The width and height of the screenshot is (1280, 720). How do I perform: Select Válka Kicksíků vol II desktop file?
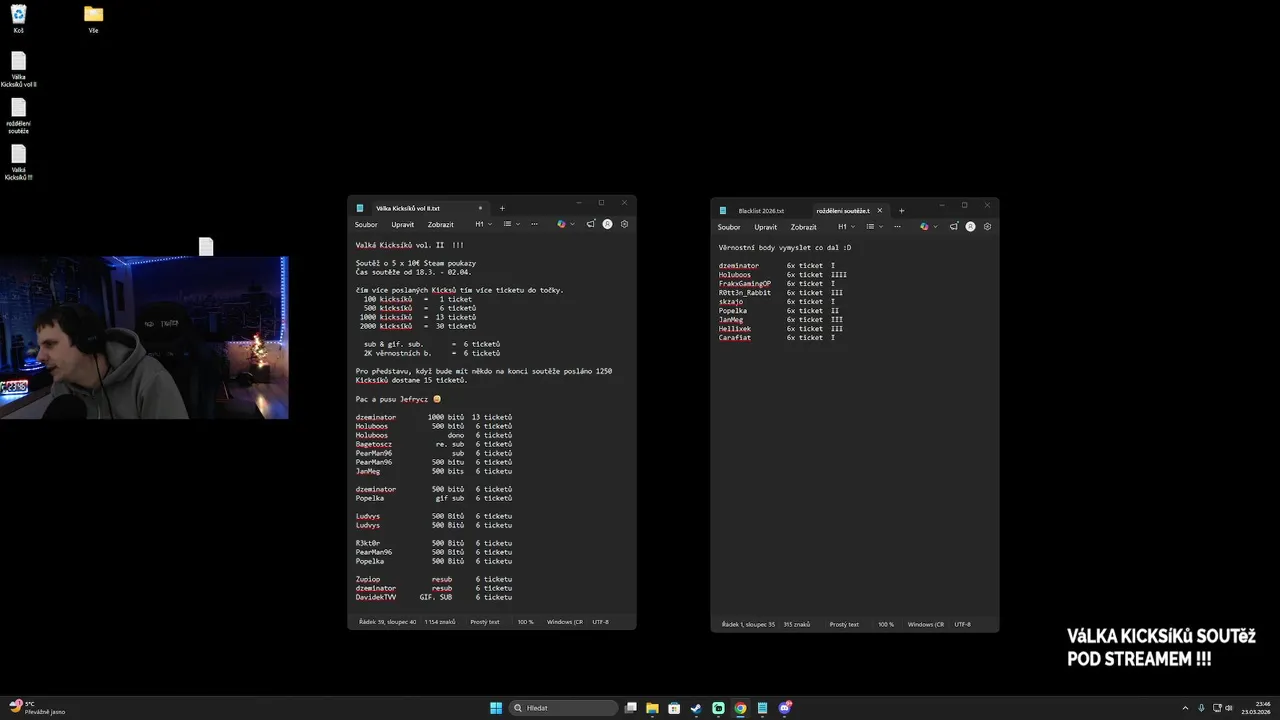tap(18, 70)
